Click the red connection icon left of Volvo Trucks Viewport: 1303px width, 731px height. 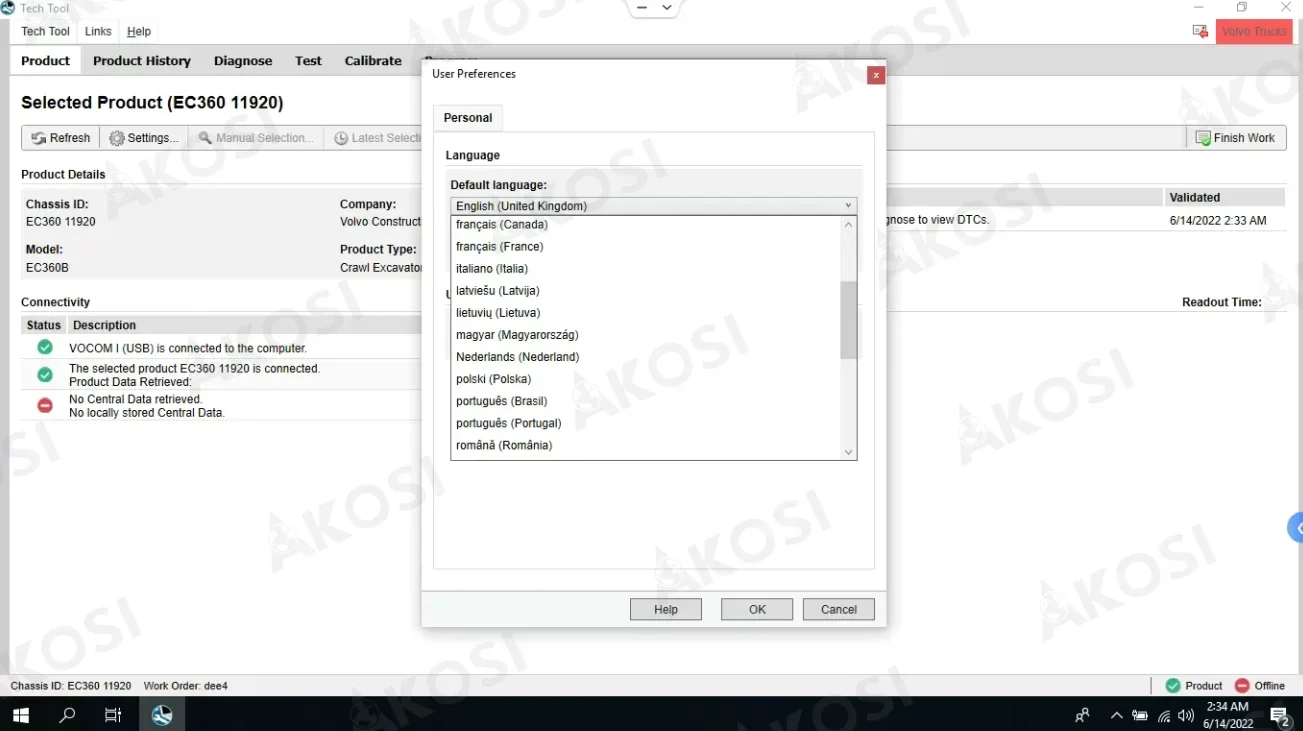[x=1200, y=32]
